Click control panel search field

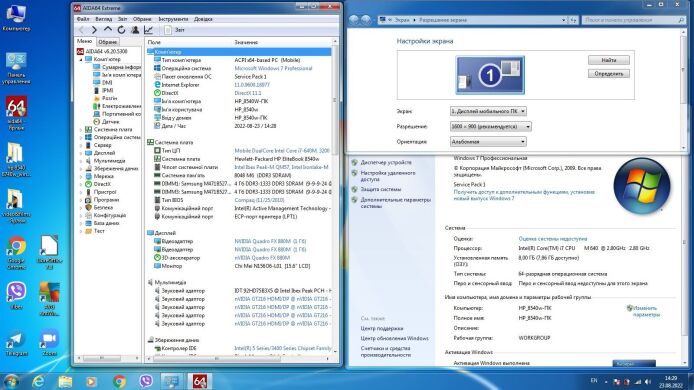point(633,20)
